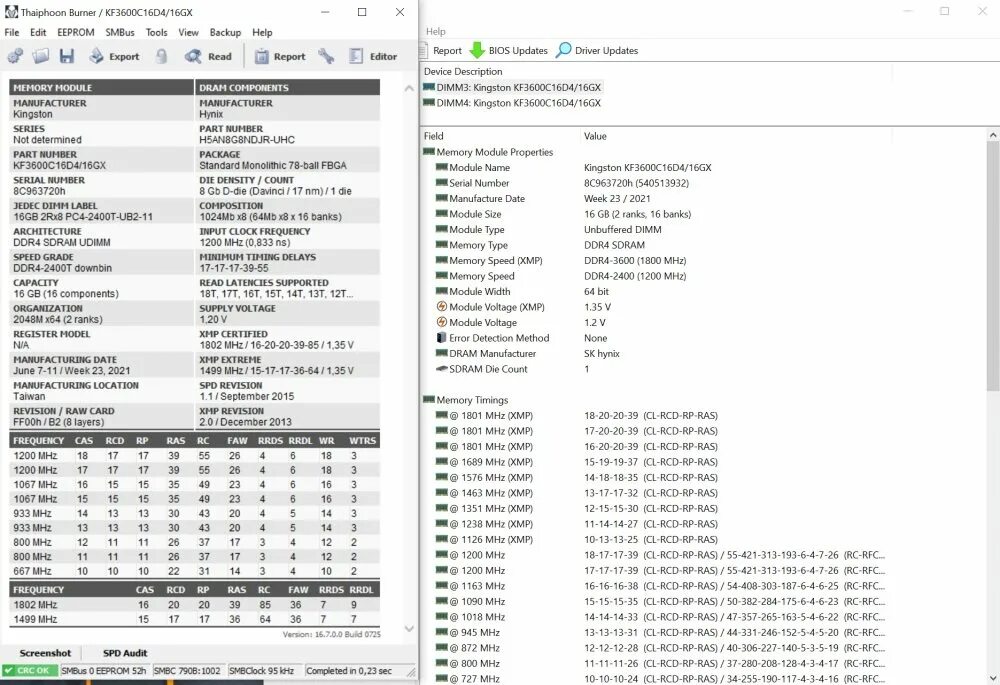Click the SMBClock 95 kHz status entry

pos(261,670)
